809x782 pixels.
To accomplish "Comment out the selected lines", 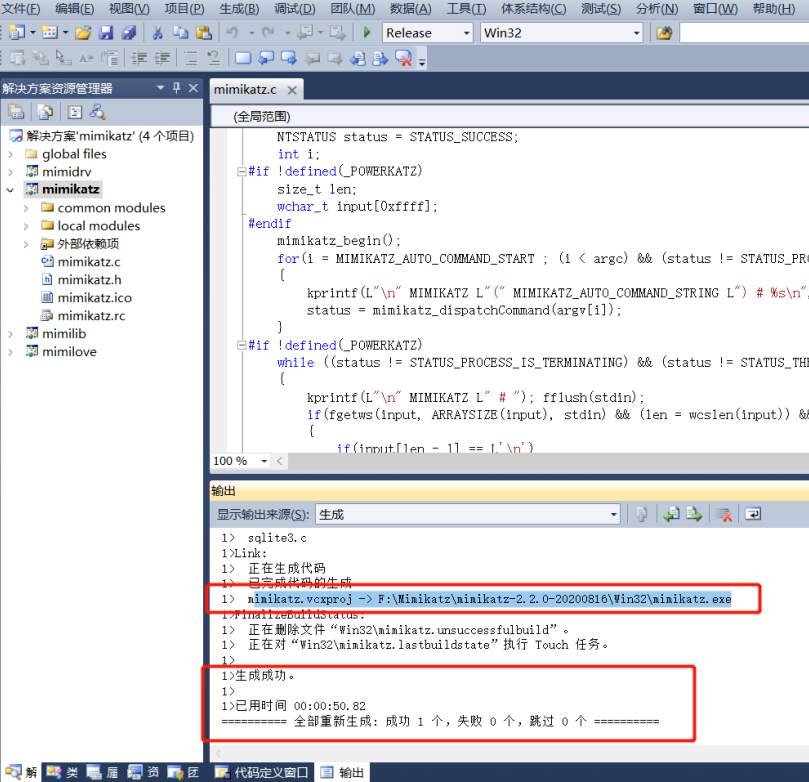I will (x=191, y=58).
